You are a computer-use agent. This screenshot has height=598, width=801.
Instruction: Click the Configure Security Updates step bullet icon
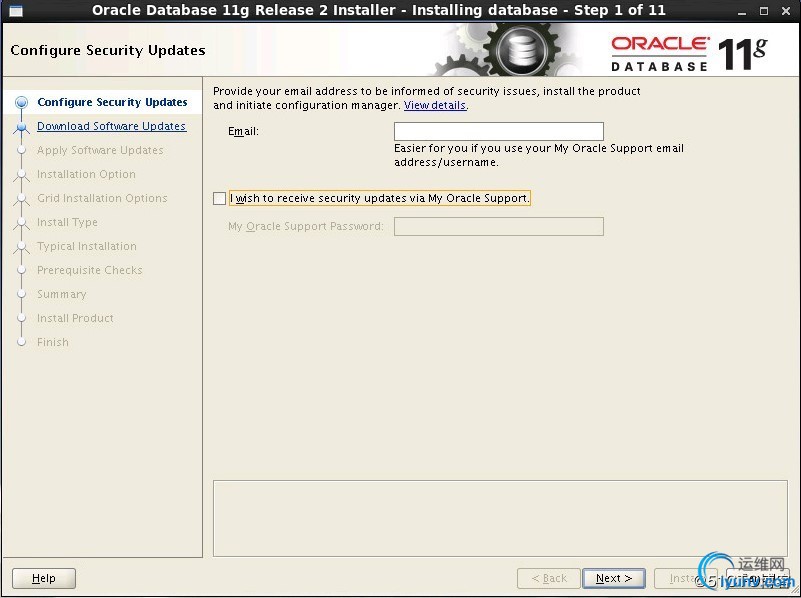pyautogui.click(x=21, y=102)
